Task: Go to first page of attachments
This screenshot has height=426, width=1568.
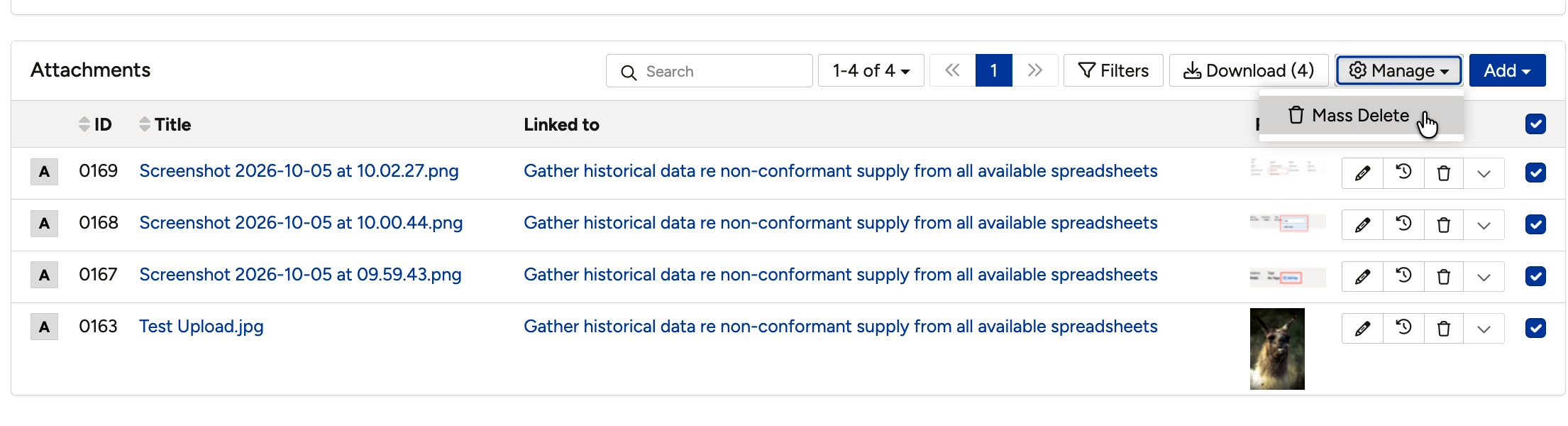Action: [952, 70]
